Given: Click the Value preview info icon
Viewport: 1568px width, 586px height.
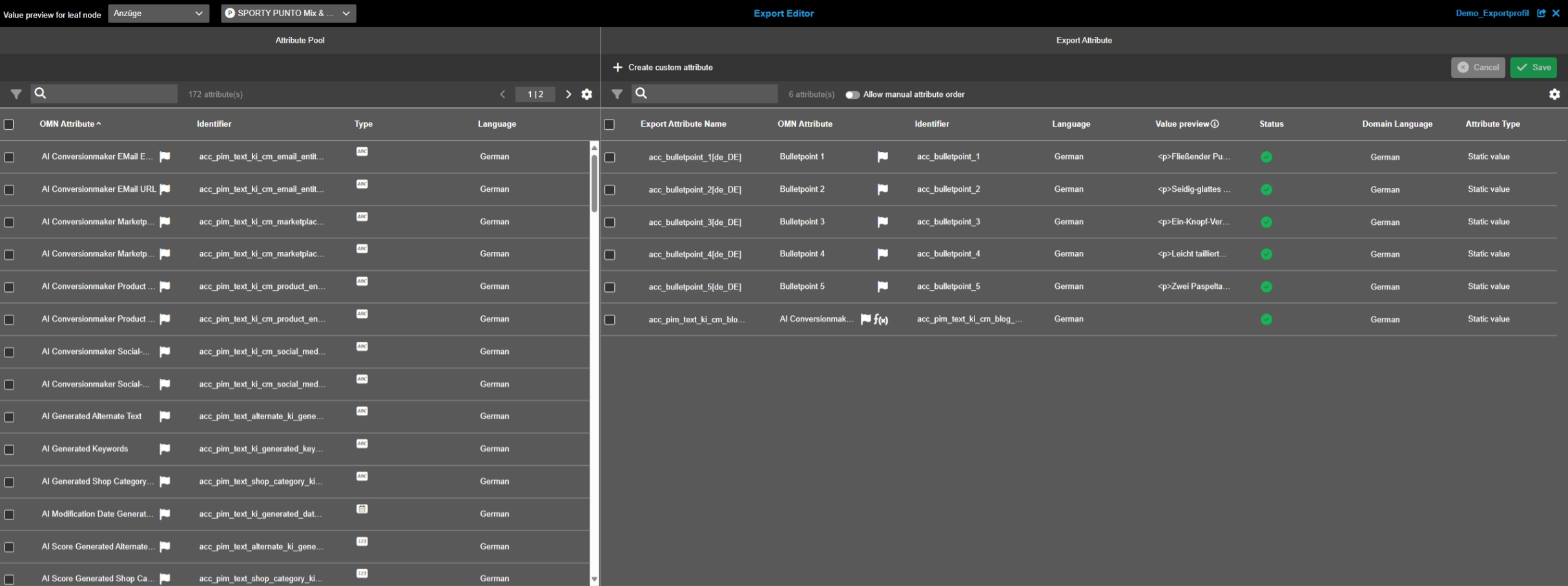Looking at the screenshot, I should [x=1215, y=124].
